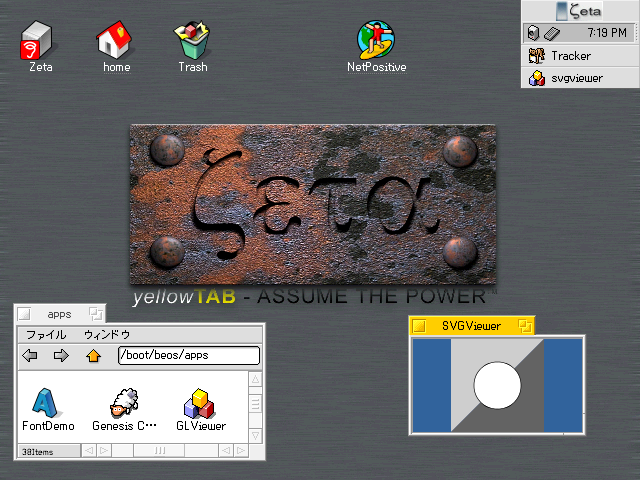Click the 7:19 PM clock

pos(607,33)
